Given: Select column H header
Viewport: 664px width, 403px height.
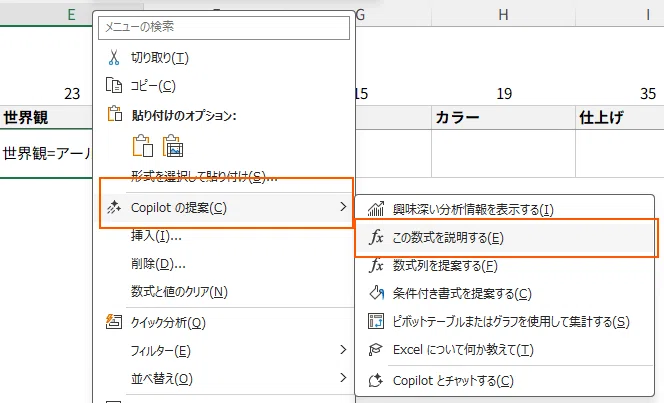Looking at the screenshot, I should coord(504,14).
